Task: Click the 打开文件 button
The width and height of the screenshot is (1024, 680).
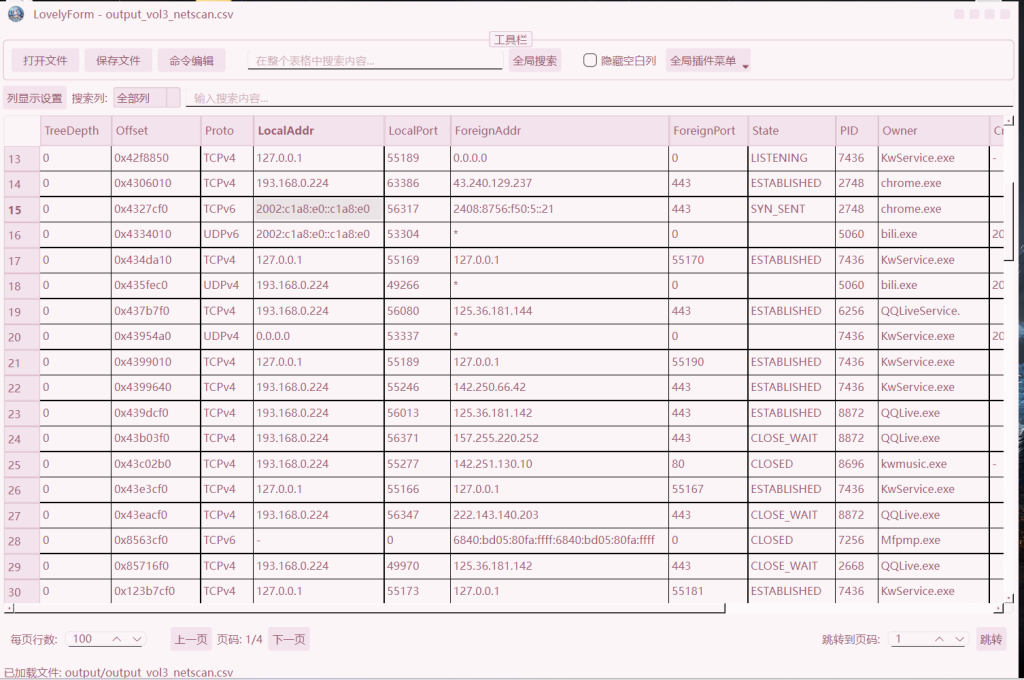Action: tap(45, 61)
